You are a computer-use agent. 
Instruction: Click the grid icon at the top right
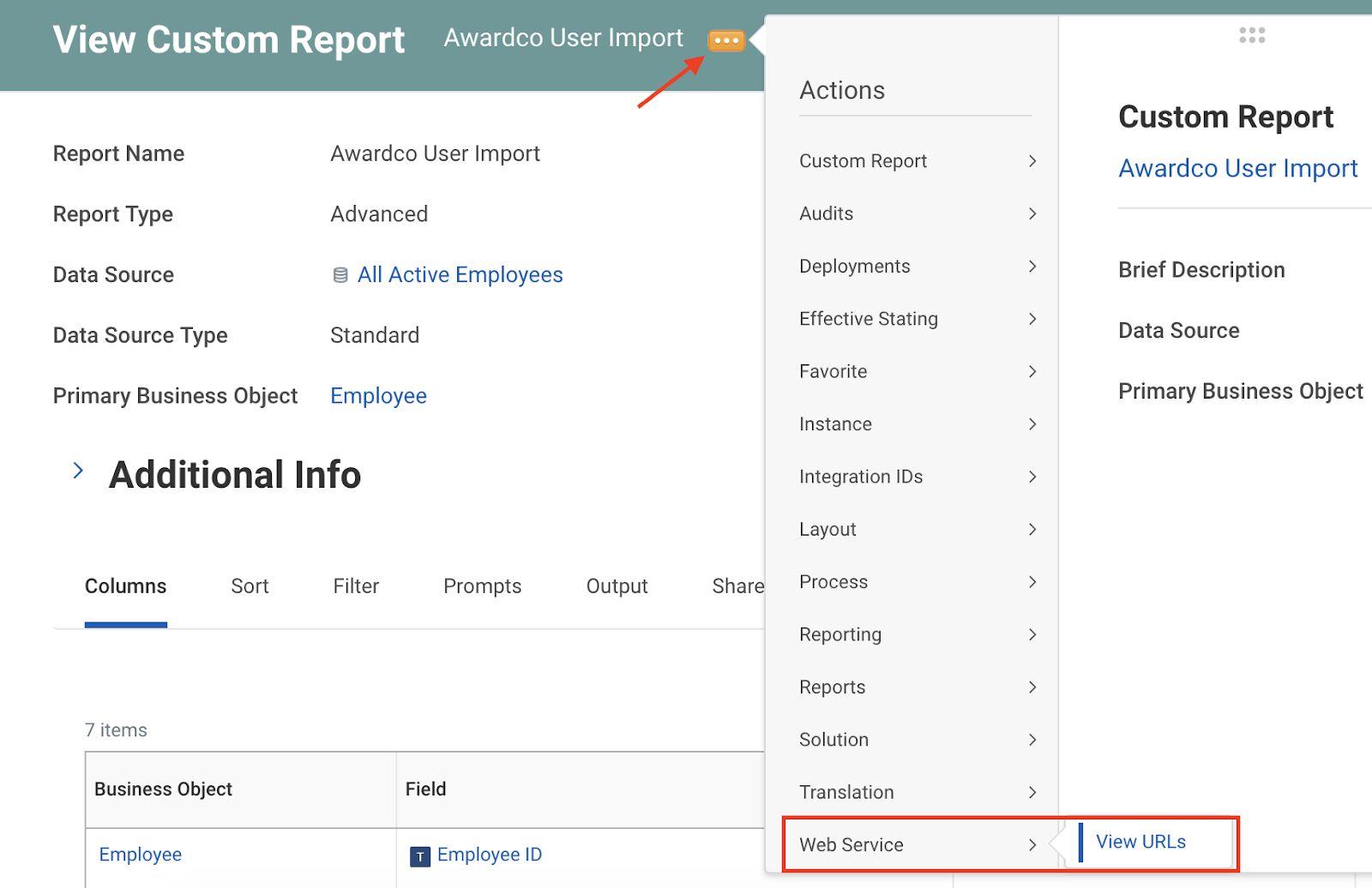(1252, 35)
